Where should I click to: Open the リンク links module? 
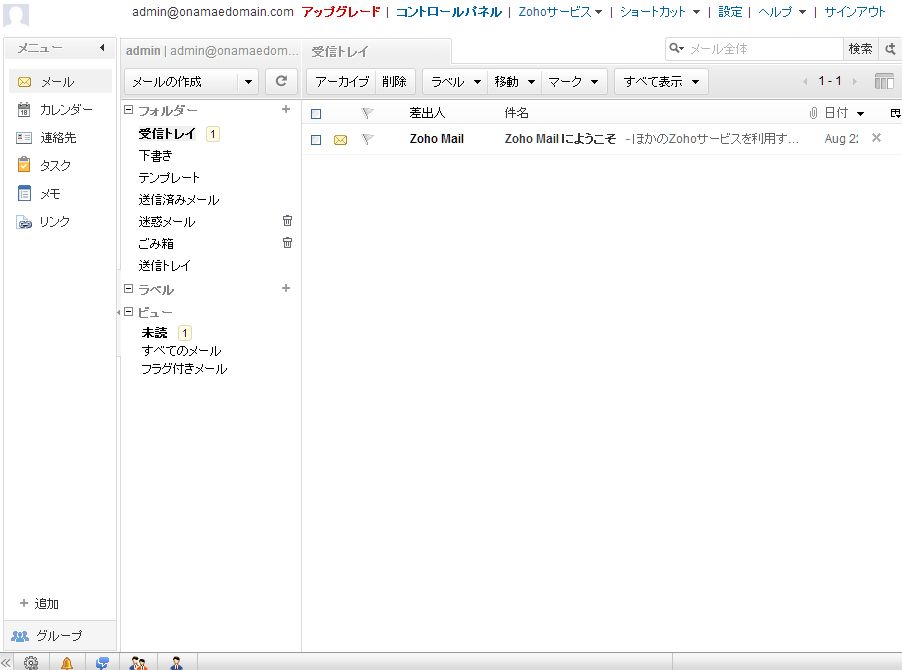(43, 221)
